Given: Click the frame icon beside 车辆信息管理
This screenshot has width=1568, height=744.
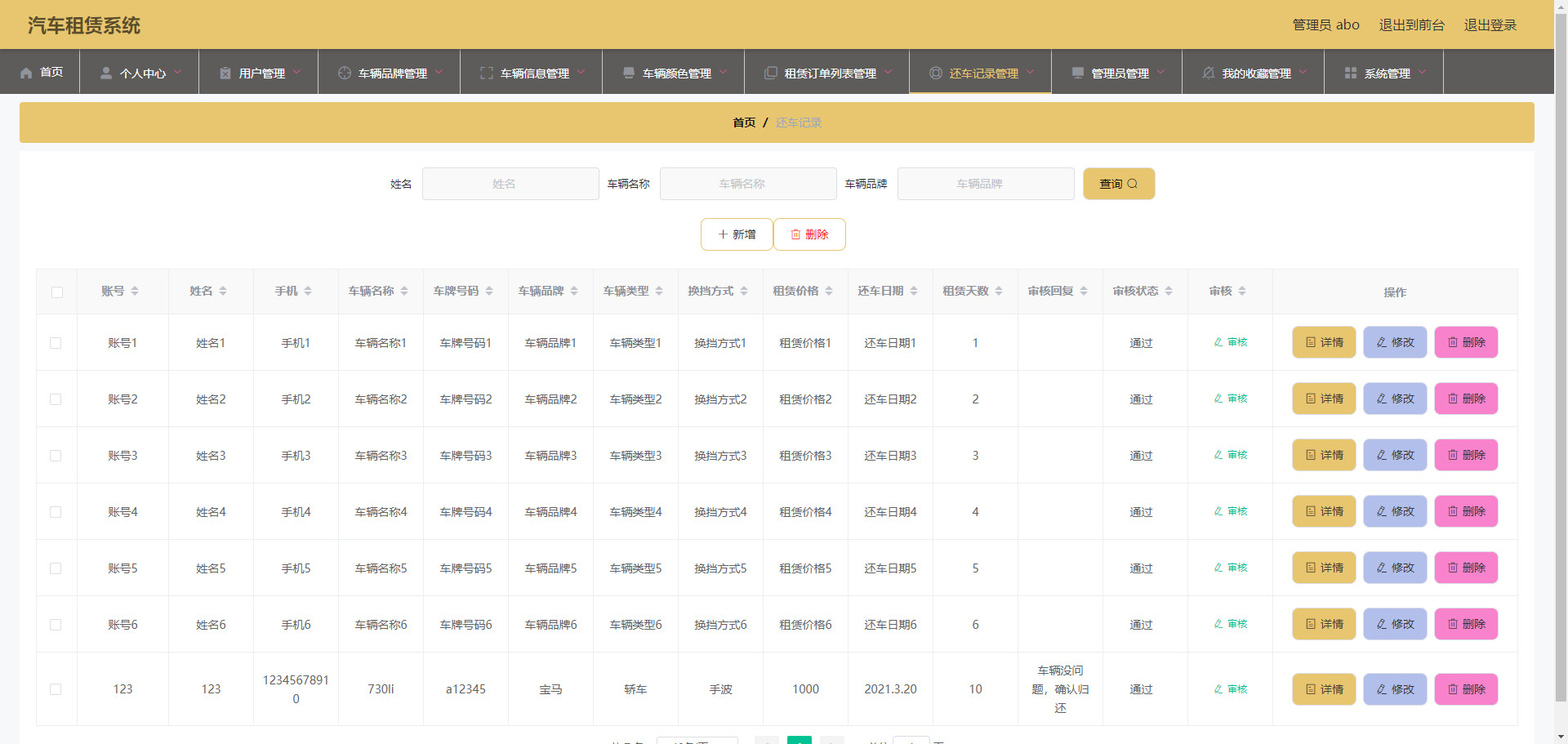Looking at the screenshot, I should click(487, 73).
